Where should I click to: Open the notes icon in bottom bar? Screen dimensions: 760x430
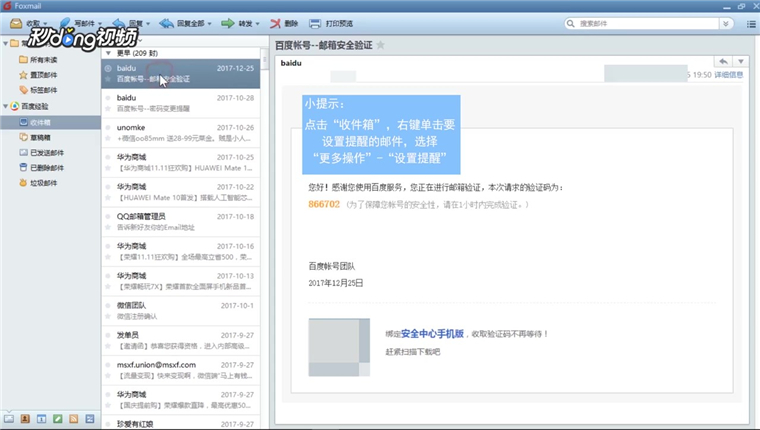tap(58, 419)
